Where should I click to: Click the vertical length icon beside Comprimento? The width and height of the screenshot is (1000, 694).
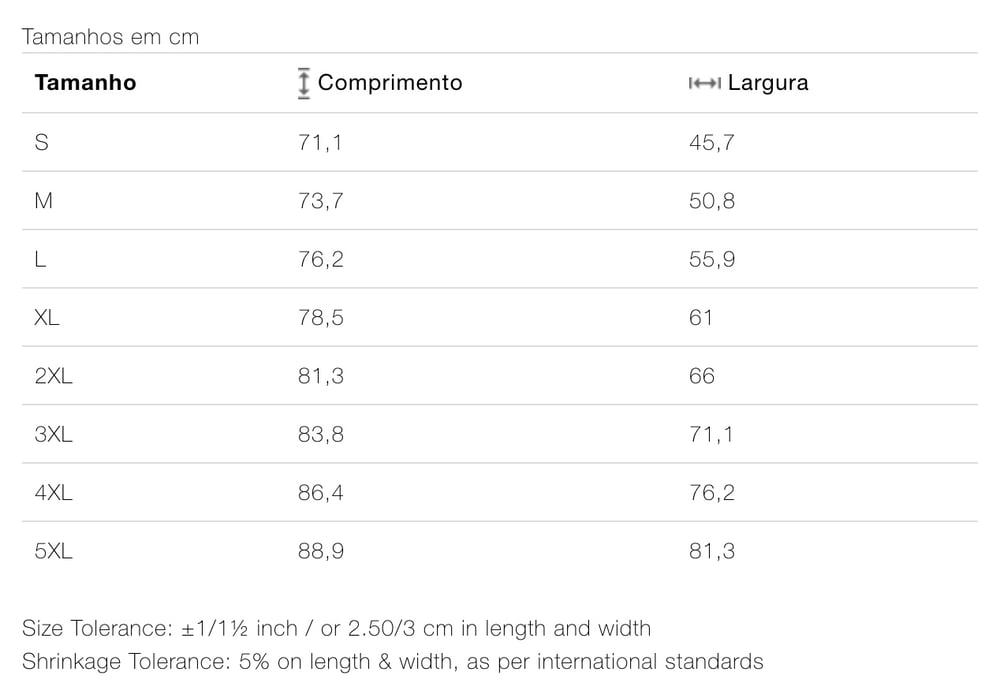click(304, 83)
